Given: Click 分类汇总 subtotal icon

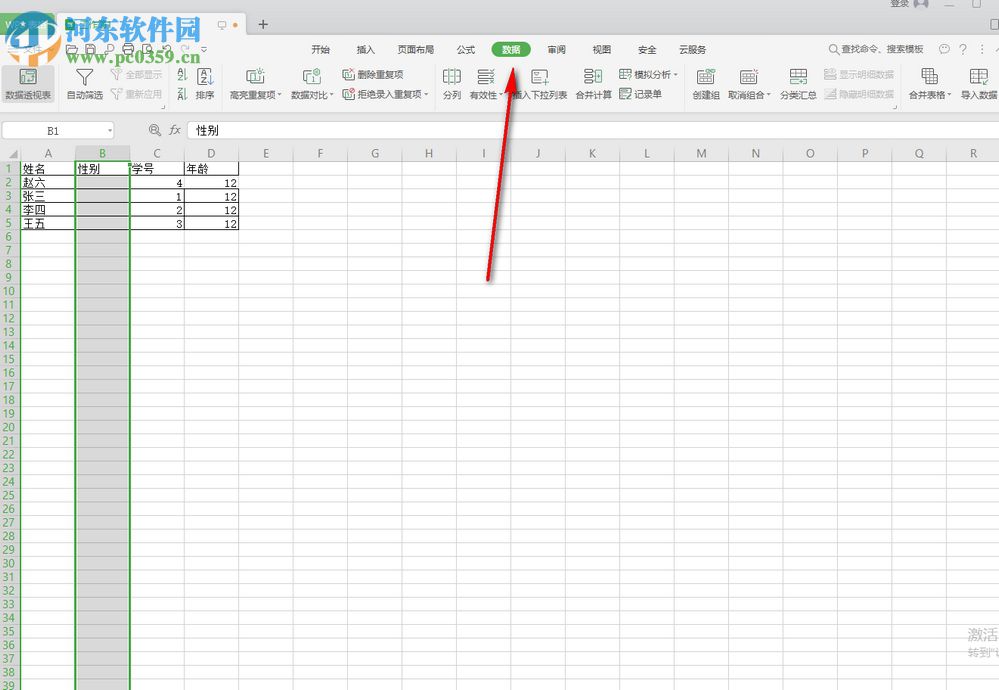Looking at the screenshot, I should pos(798,83).
